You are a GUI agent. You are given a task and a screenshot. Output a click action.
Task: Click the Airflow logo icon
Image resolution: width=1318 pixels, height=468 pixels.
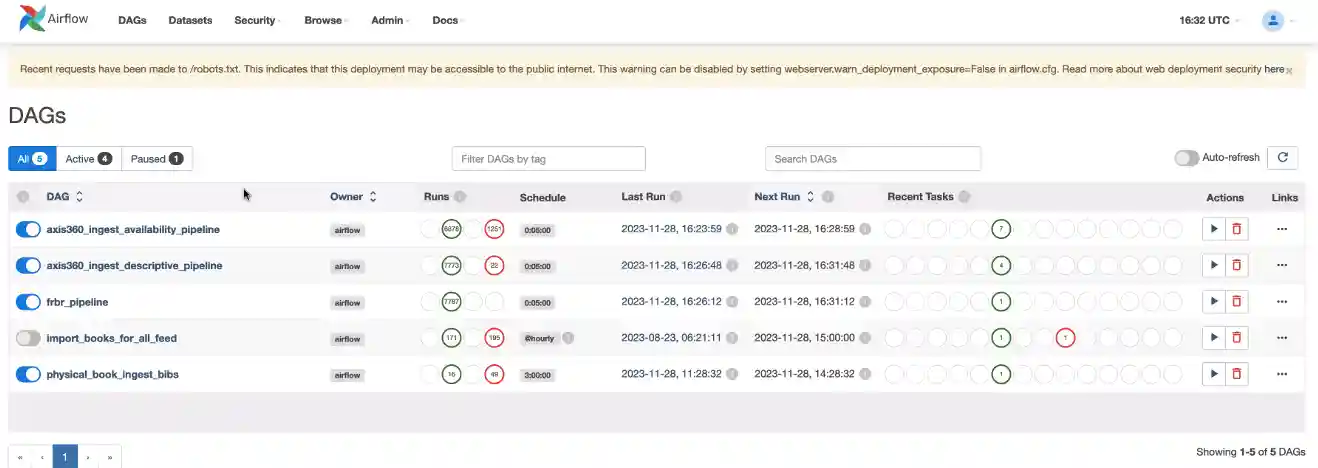click(34, 20)
